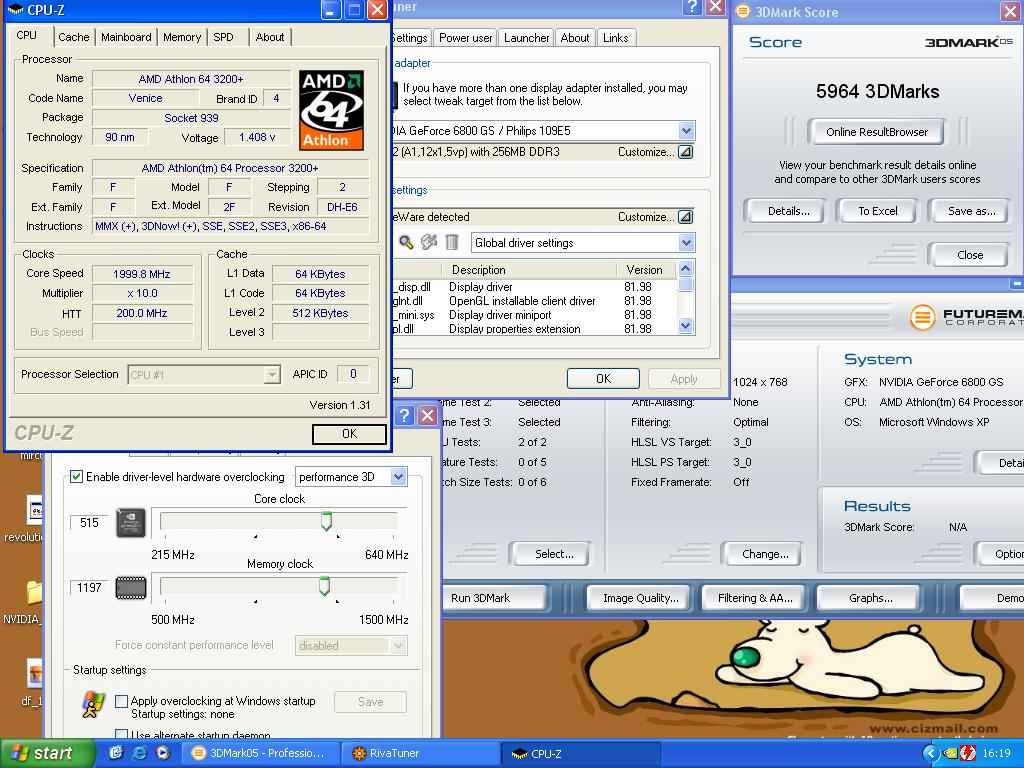Screen dimensions: 1024x768
Task: Click the media player quick launch icon
Action: click(x=163, y=753)
